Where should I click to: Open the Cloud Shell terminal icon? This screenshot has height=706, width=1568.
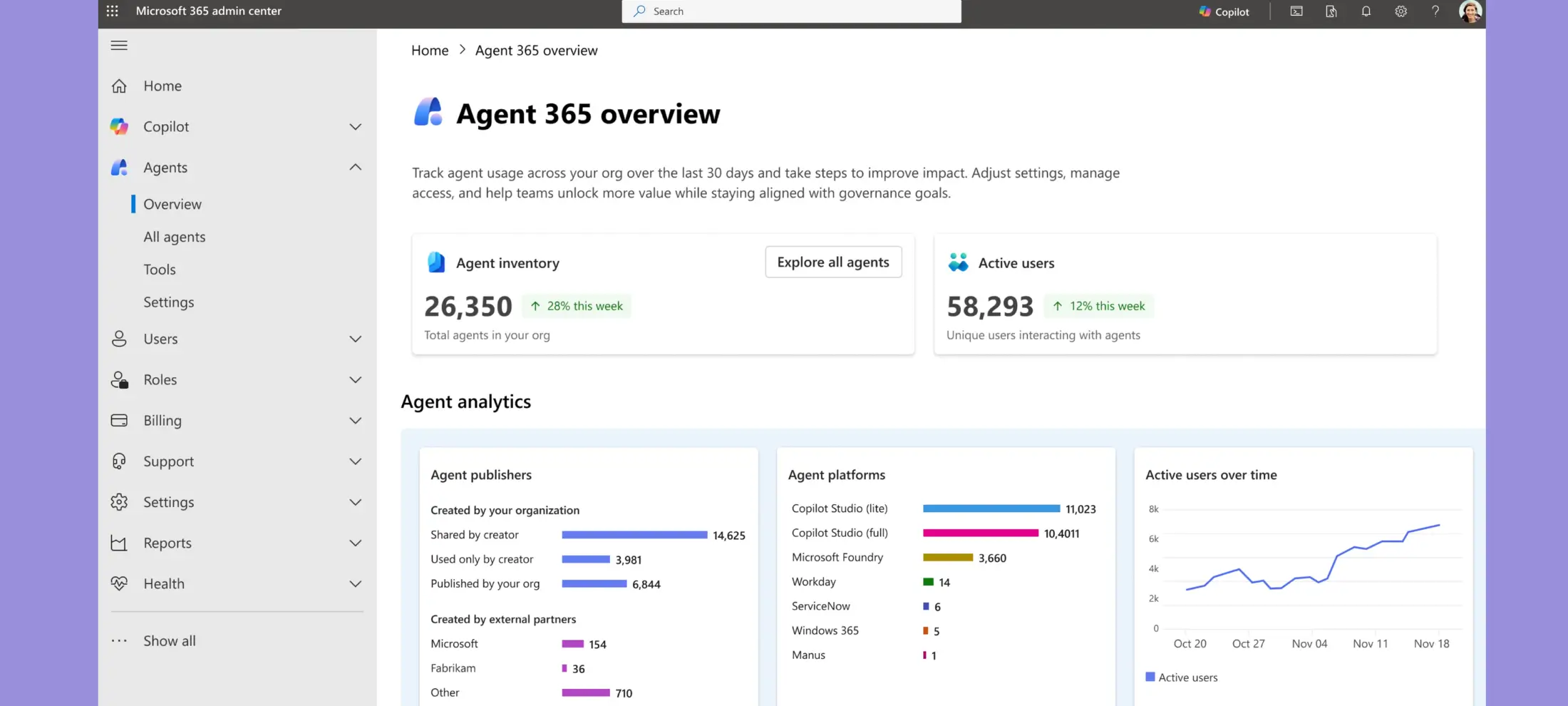[x=1296, y=11]
